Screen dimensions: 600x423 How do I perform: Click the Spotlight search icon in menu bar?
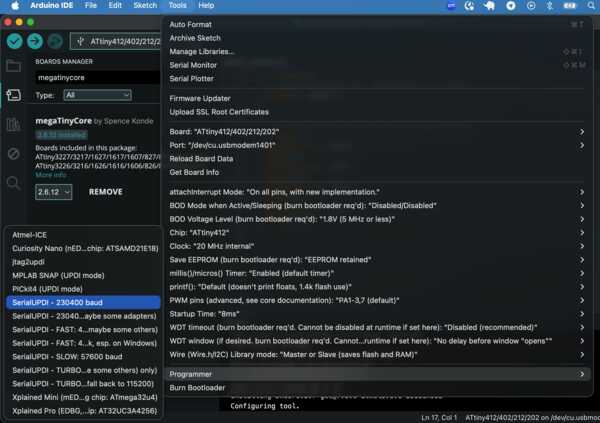pos(591,5)
